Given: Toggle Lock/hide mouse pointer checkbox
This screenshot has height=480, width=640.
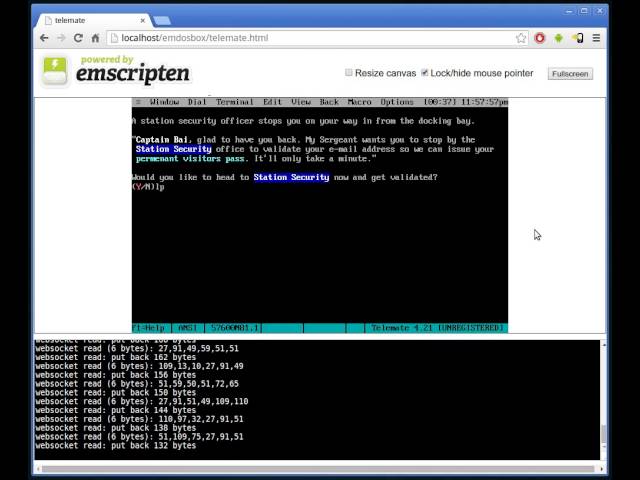Looking at the screenshot, I should [x=424, y=73].
